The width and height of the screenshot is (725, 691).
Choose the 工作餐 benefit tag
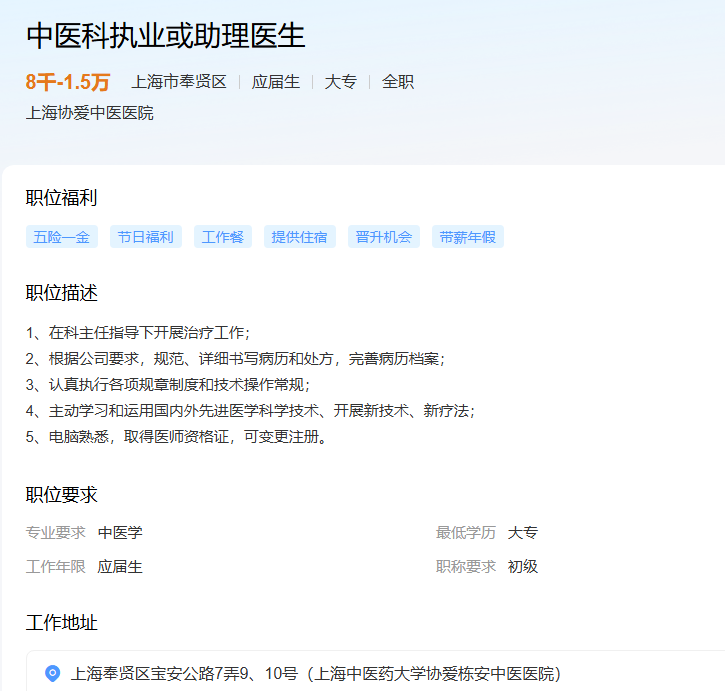pos(223,237)
